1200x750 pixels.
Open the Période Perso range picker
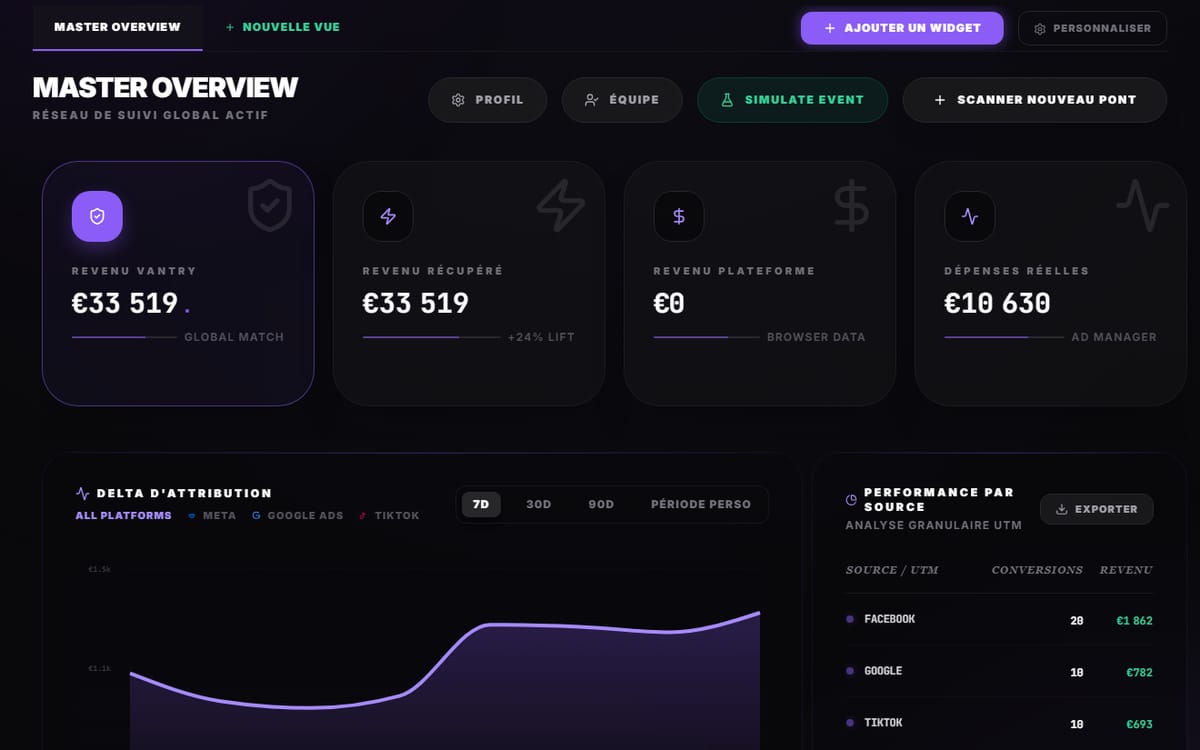(701, 504)
